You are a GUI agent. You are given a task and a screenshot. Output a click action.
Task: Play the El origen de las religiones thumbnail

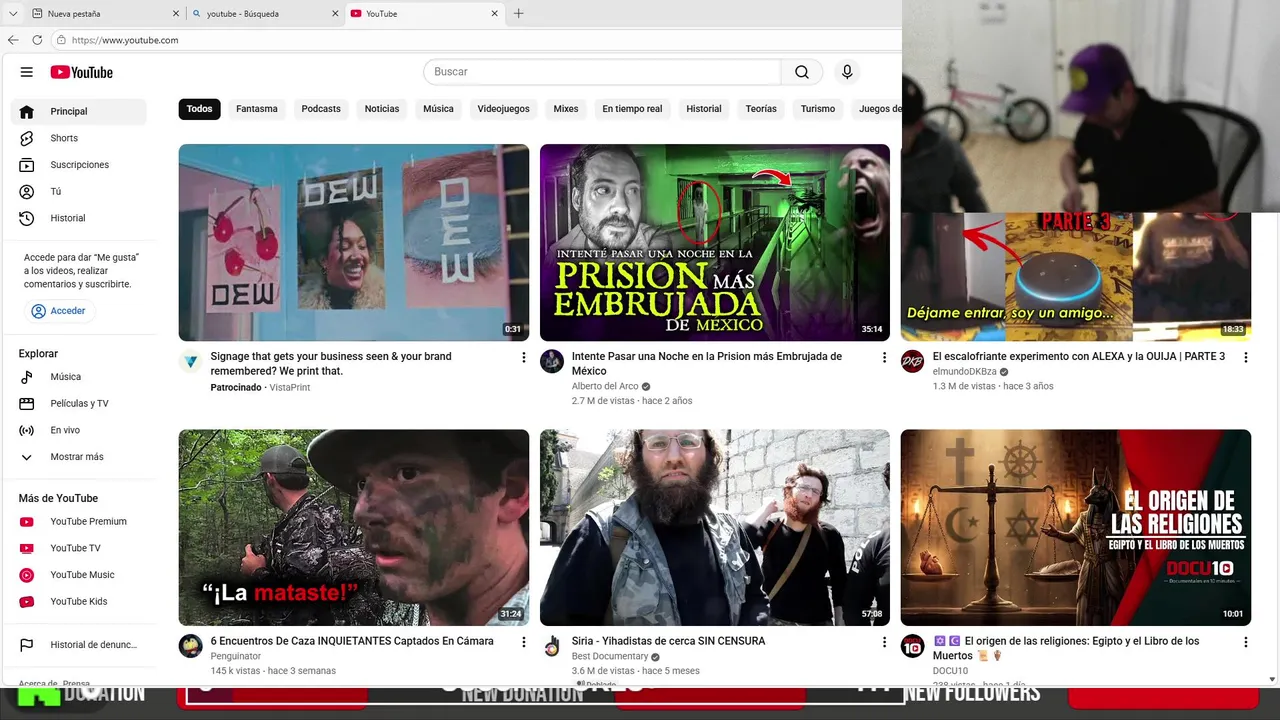(1076, 528)
